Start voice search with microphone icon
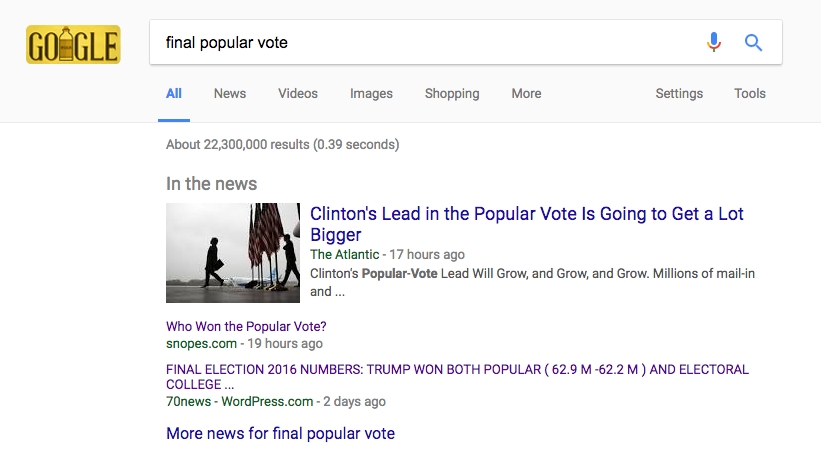This screenshot has width=821, height=463. point(713,43)
